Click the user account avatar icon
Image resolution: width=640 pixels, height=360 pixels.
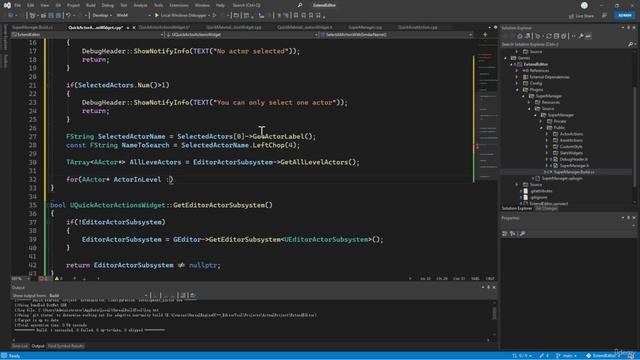pyautogui.click(x=584, y=5)
